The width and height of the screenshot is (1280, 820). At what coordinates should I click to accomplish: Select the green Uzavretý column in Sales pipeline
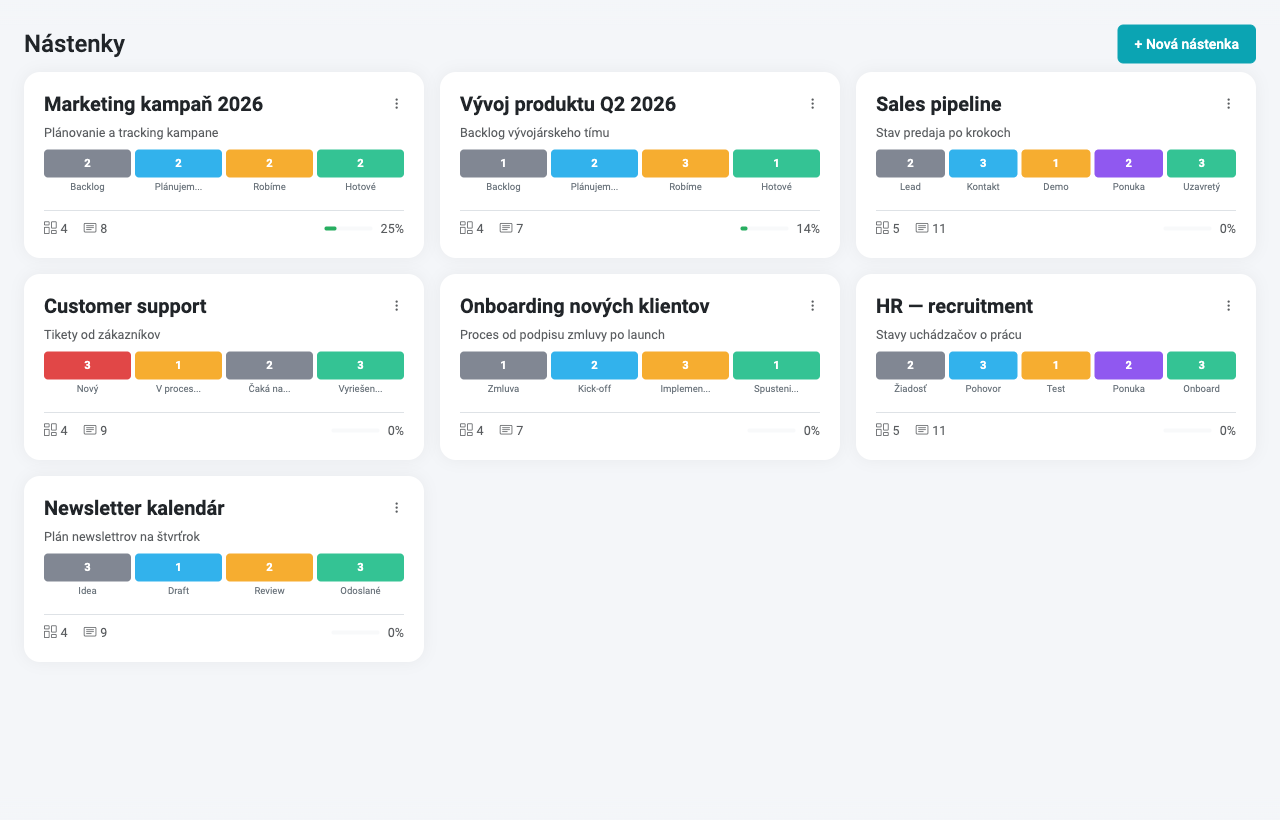pyautogui.click(x=1201, y=163)
